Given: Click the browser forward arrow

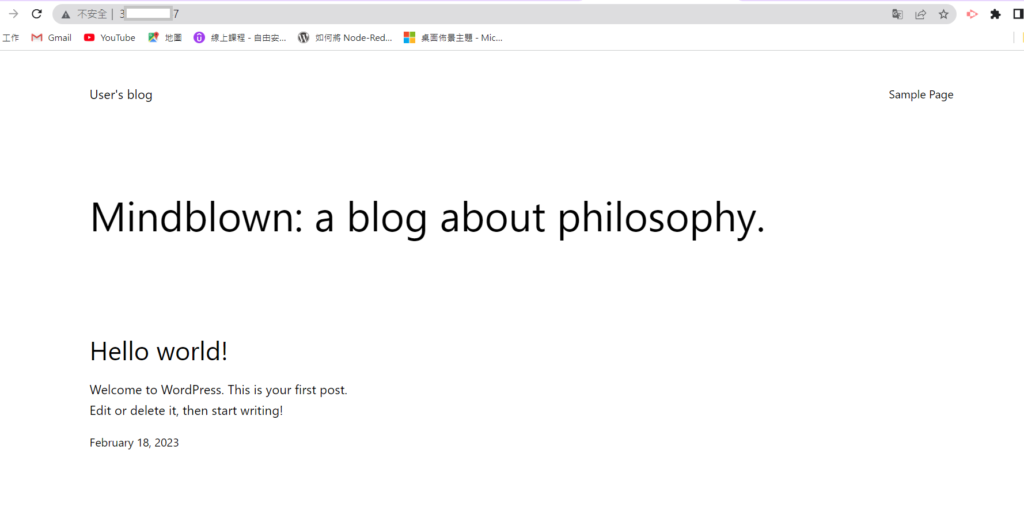Looking at the screenshot, I should (x=13, y=14).
